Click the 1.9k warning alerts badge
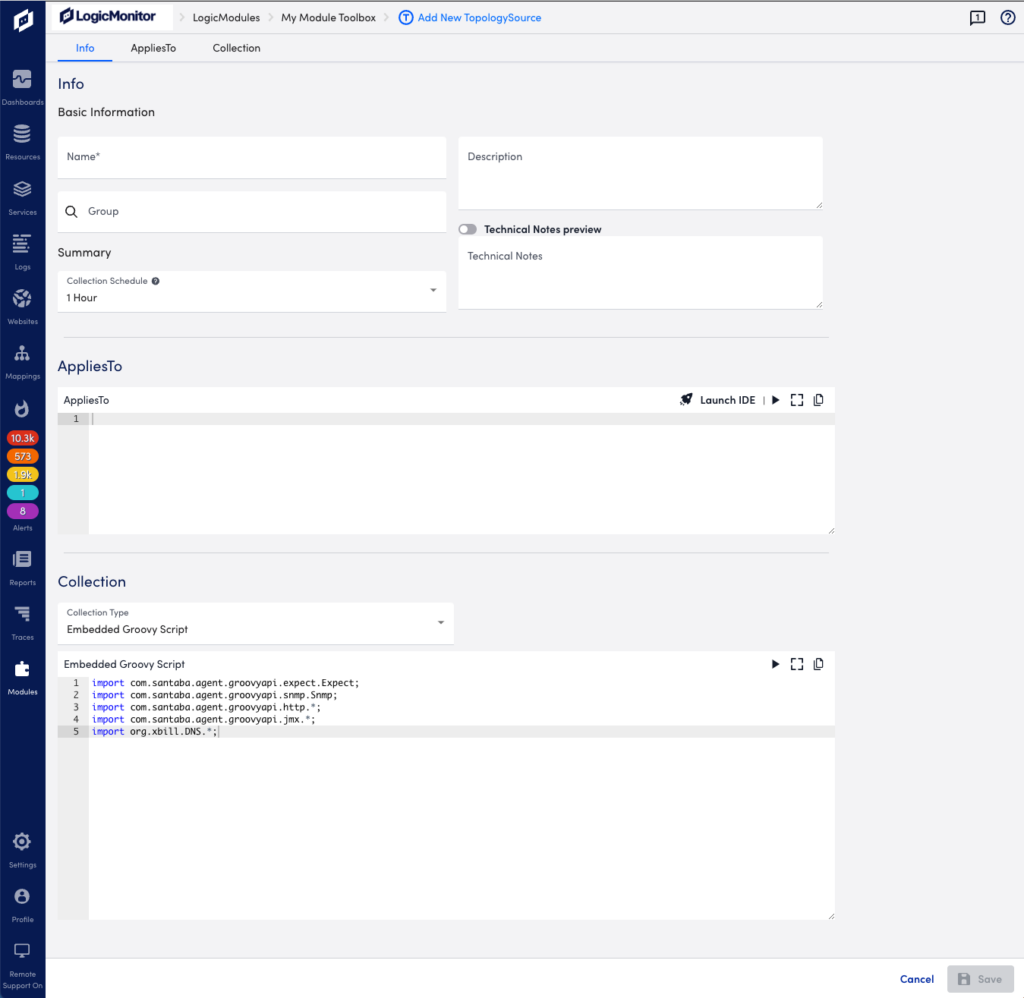 (x=22, y=475)
